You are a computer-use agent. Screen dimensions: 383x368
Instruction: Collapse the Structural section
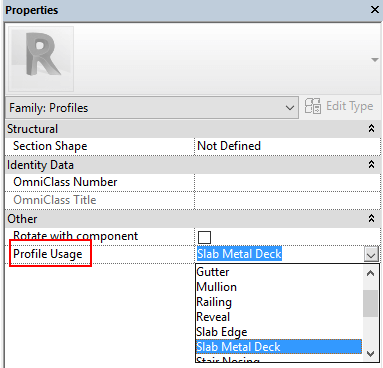click(x=371, y=129)
